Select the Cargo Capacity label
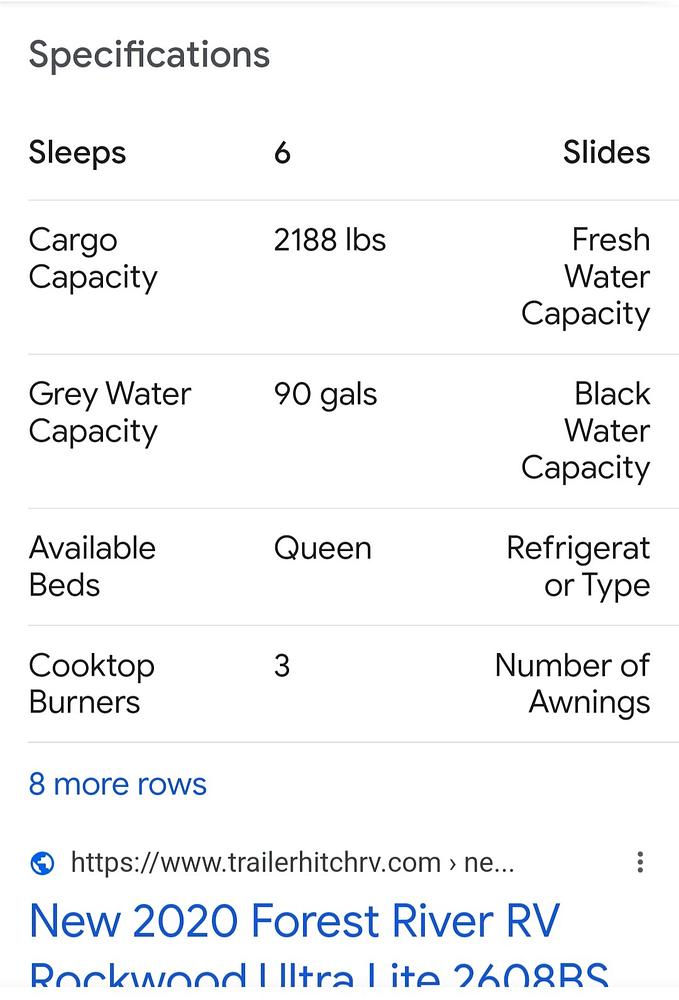This screenshot has width=679, height=1000. point(93,259)
